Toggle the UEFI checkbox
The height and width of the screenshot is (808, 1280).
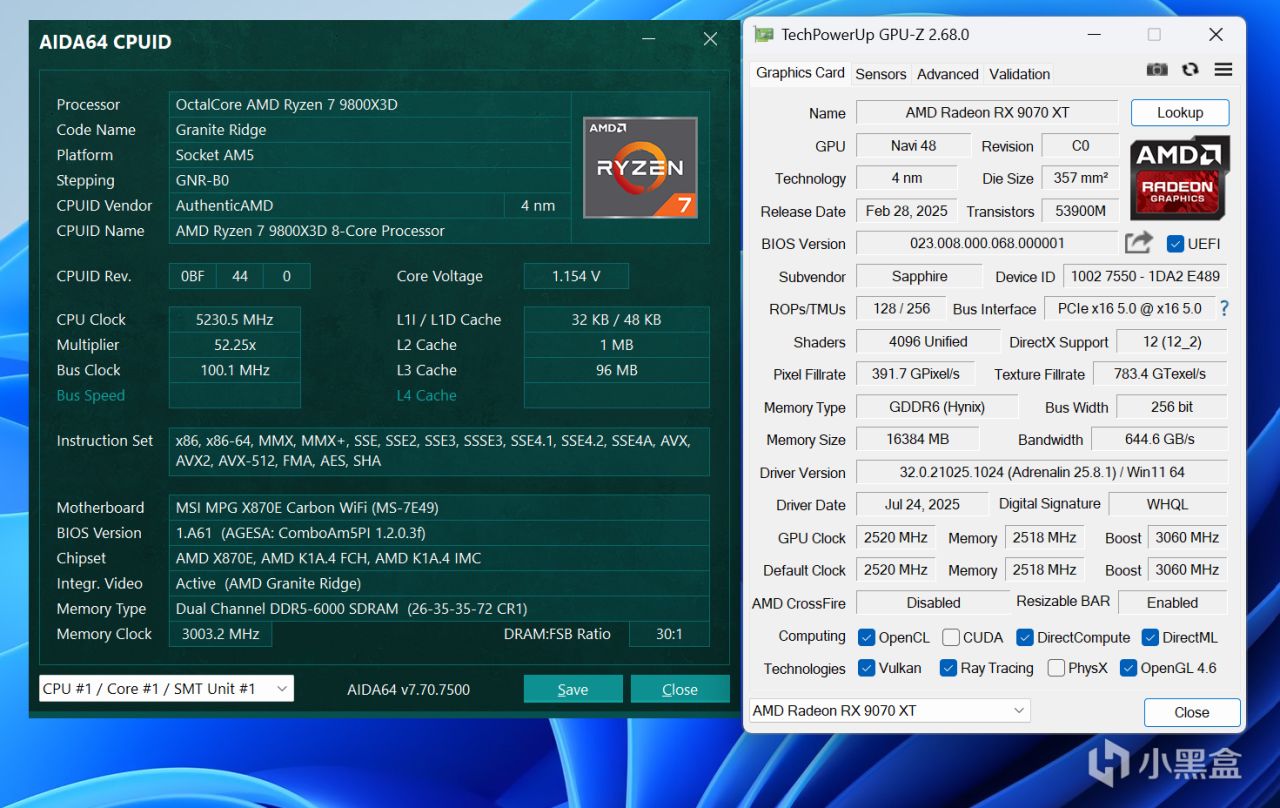pos(1176,244)
